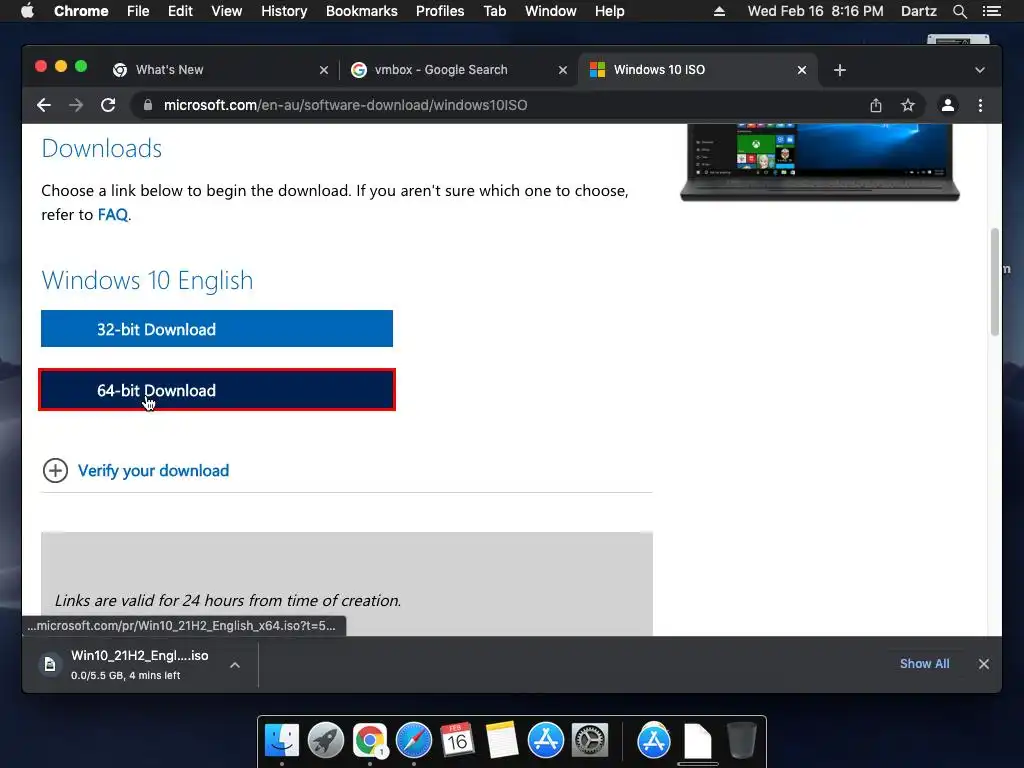The height and width of the screenshot is (768, 1024).
Task: Open Safari from the dock
Action: coord(413,741)
